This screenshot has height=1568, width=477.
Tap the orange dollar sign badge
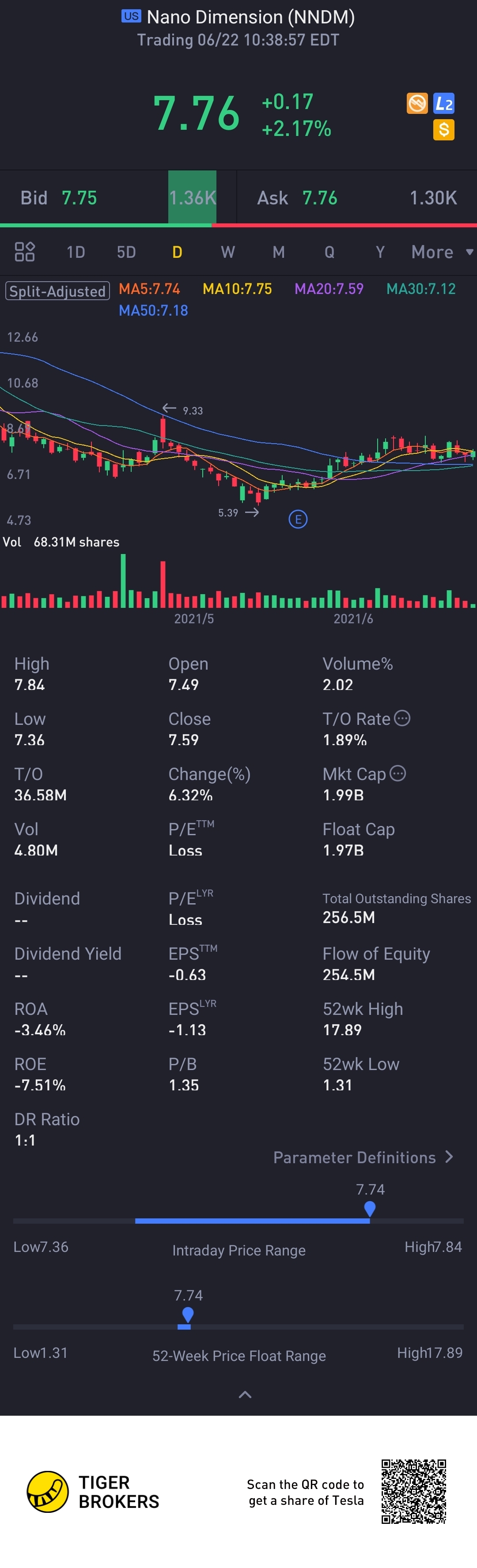[443, 130]
